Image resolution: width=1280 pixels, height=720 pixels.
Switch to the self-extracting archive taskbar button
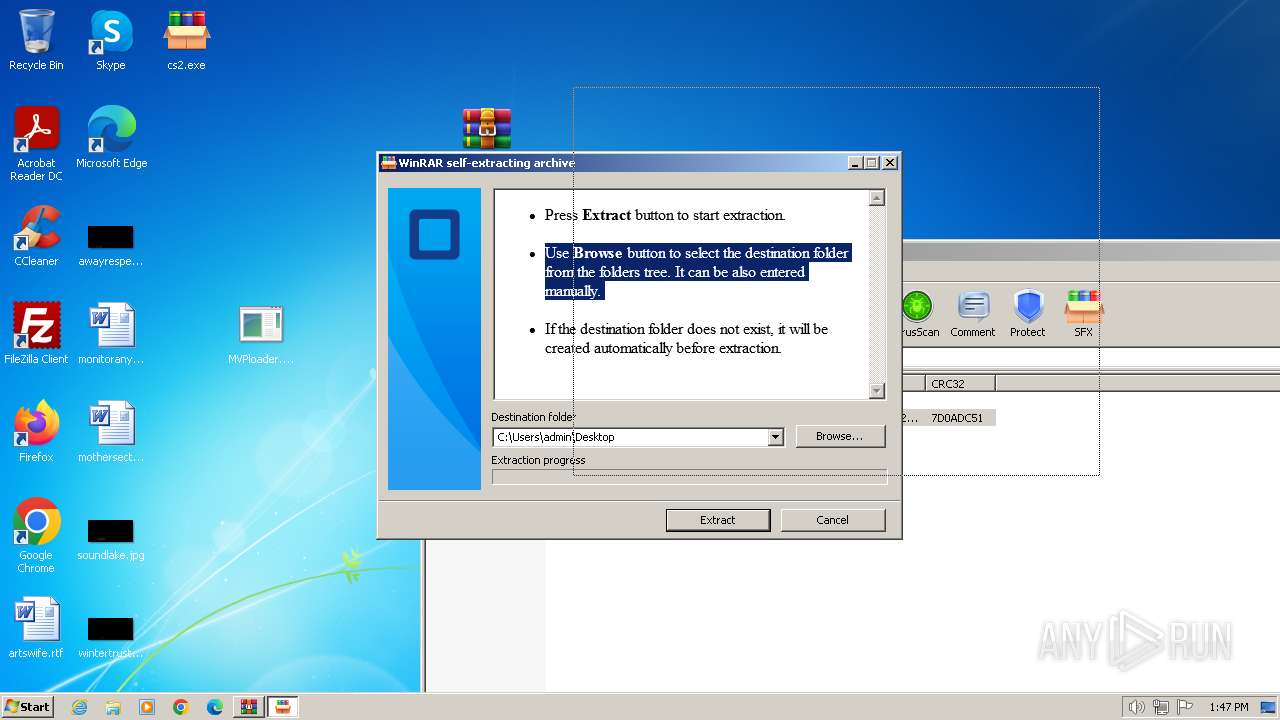283,707
